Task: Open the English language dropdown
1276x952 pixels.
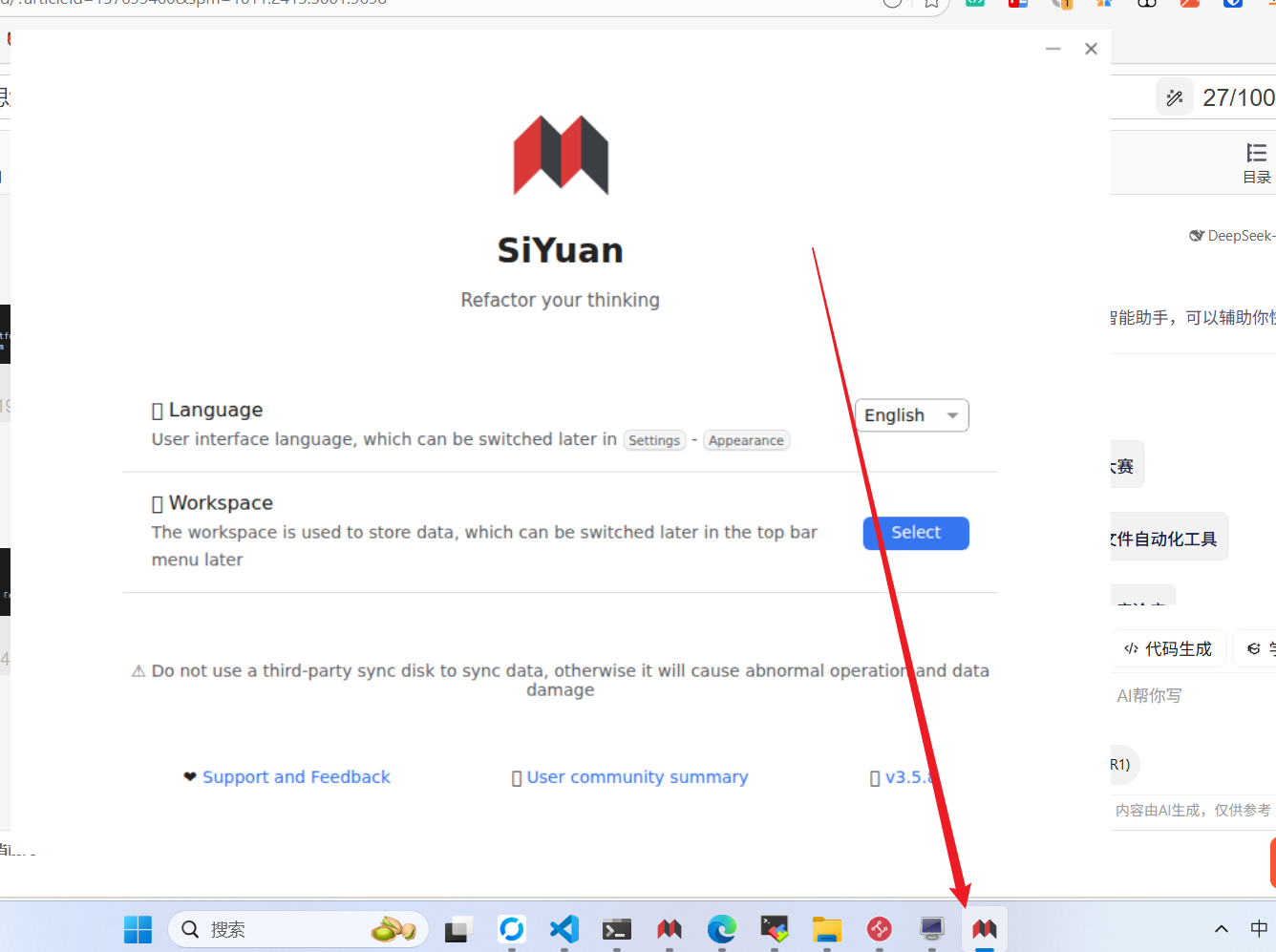Action: coord(911,415)
